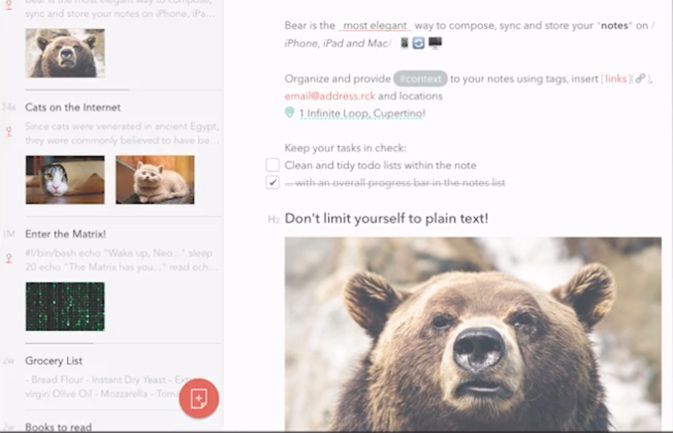Viewport: 673px width, 433px height.
Task: Click the green location pin icon
Action: click(x=290, y=113)
